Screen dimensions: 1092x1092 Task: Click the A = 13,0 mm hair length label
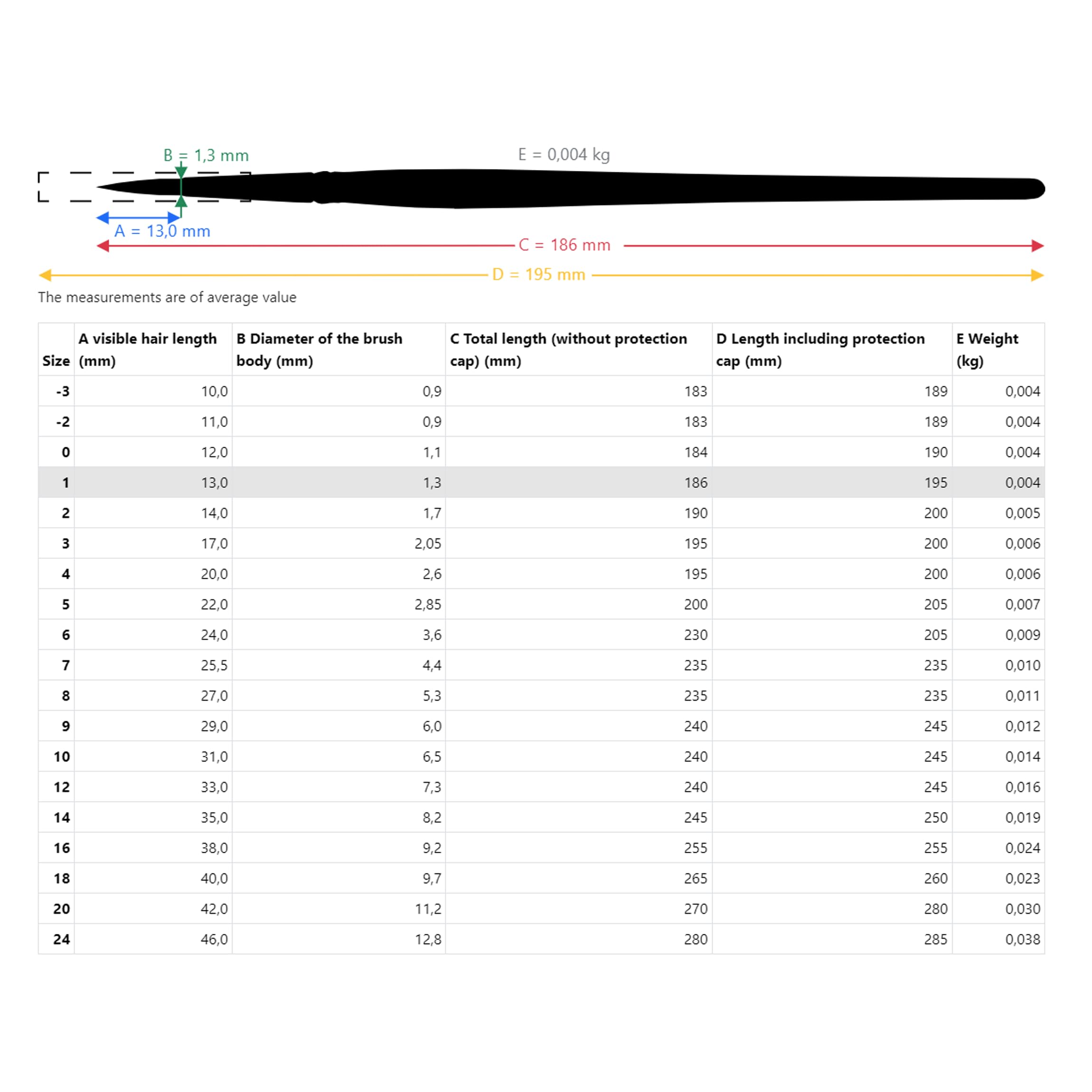coord(162,231)
